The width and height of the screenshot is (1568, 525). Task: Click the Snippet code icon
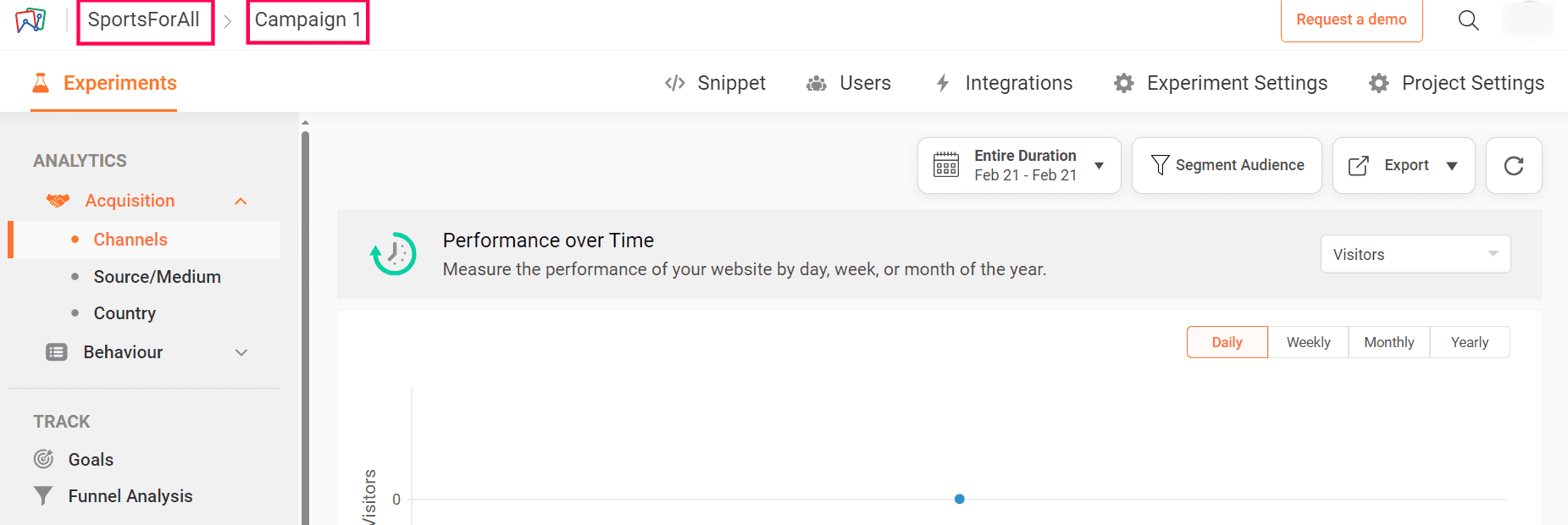[x=675, y=83]
